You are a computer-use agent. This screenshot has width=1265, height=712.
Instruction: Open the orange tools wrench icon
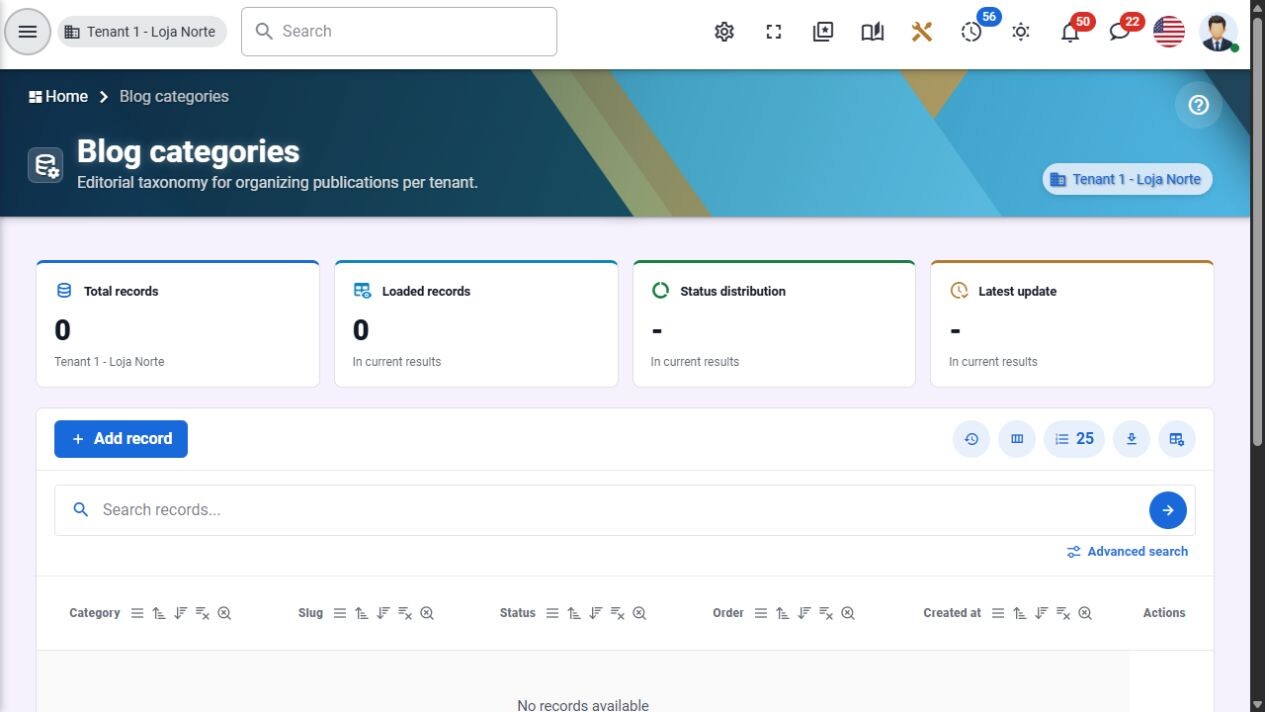click(922, 32)
